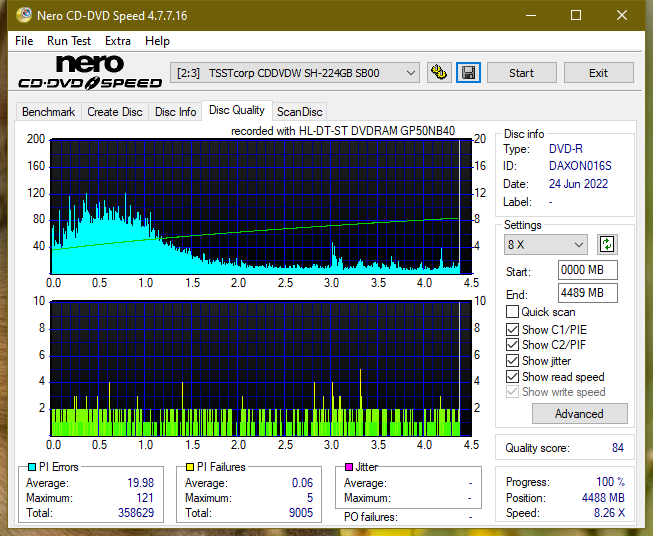This screenshot has width=653, height=536.
Task: Click the Quality score value 84
Action: click(618, 448)
